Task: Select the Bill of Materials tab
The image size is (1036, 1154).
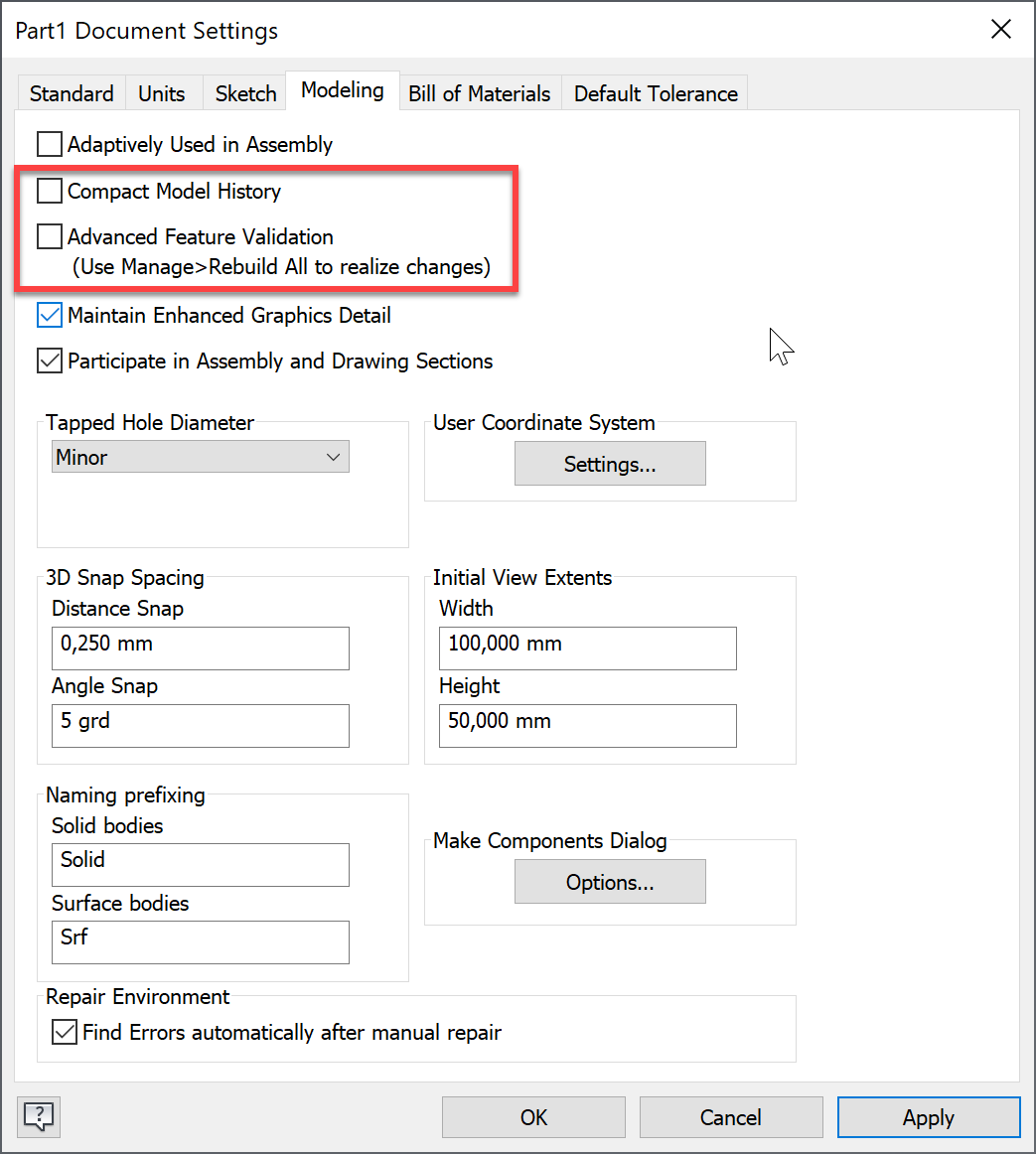Action: (x=480, y=92)
